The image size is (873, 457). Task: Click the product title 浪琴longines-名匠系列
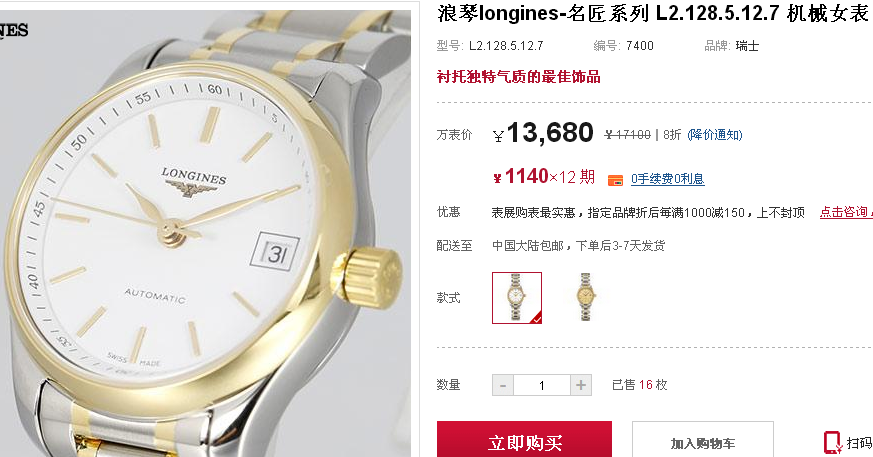point(543,13)
